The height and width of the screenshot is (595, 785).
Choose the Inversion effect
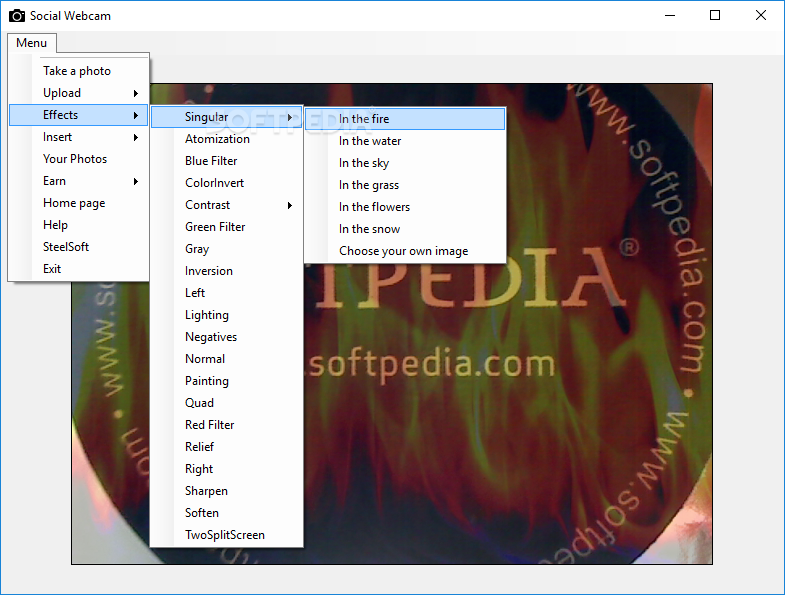pyautogui.click(x=227, y=271)
